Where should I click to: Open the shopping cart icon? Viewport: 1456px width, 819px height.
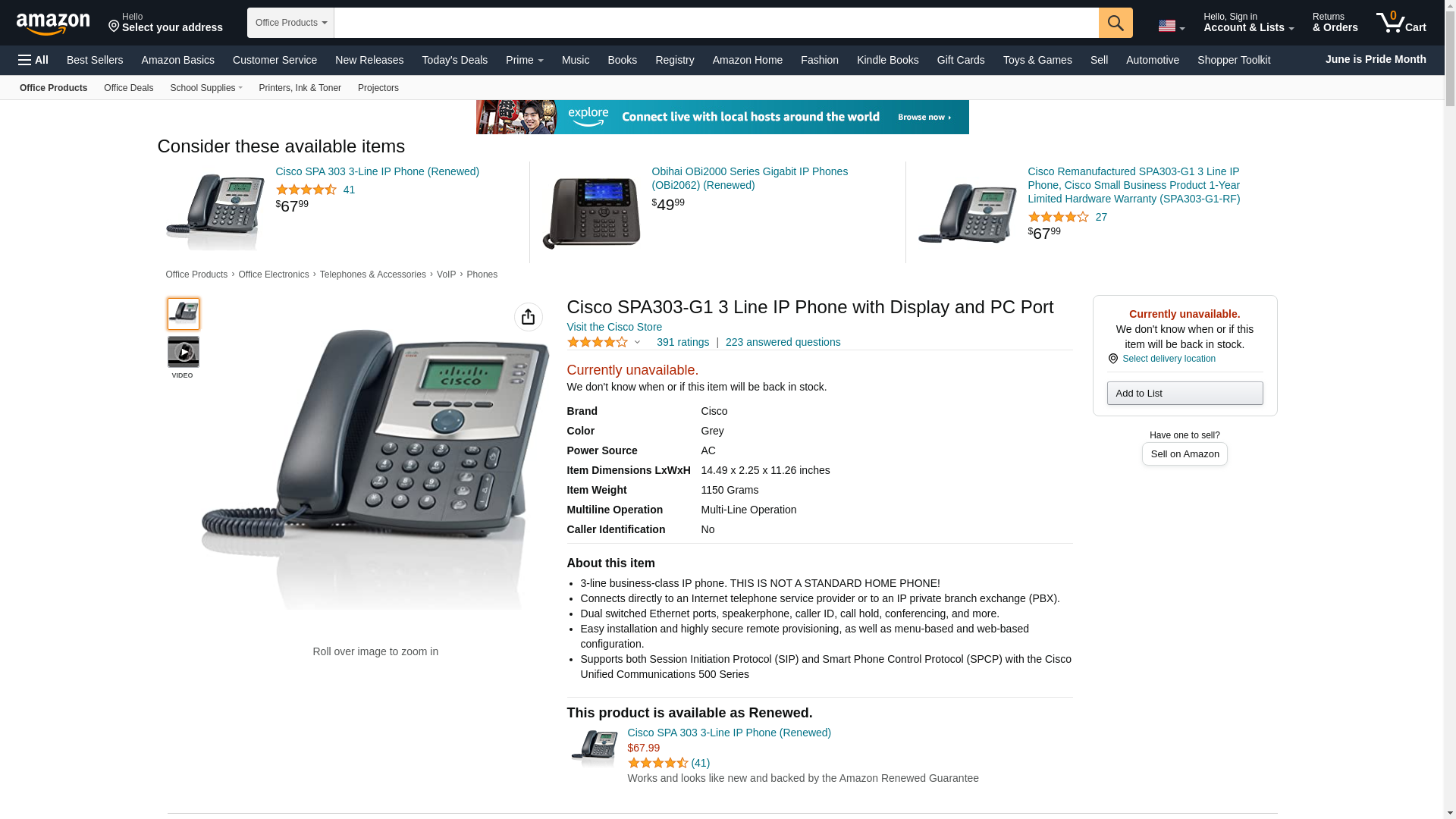(x=1401, y=22)
